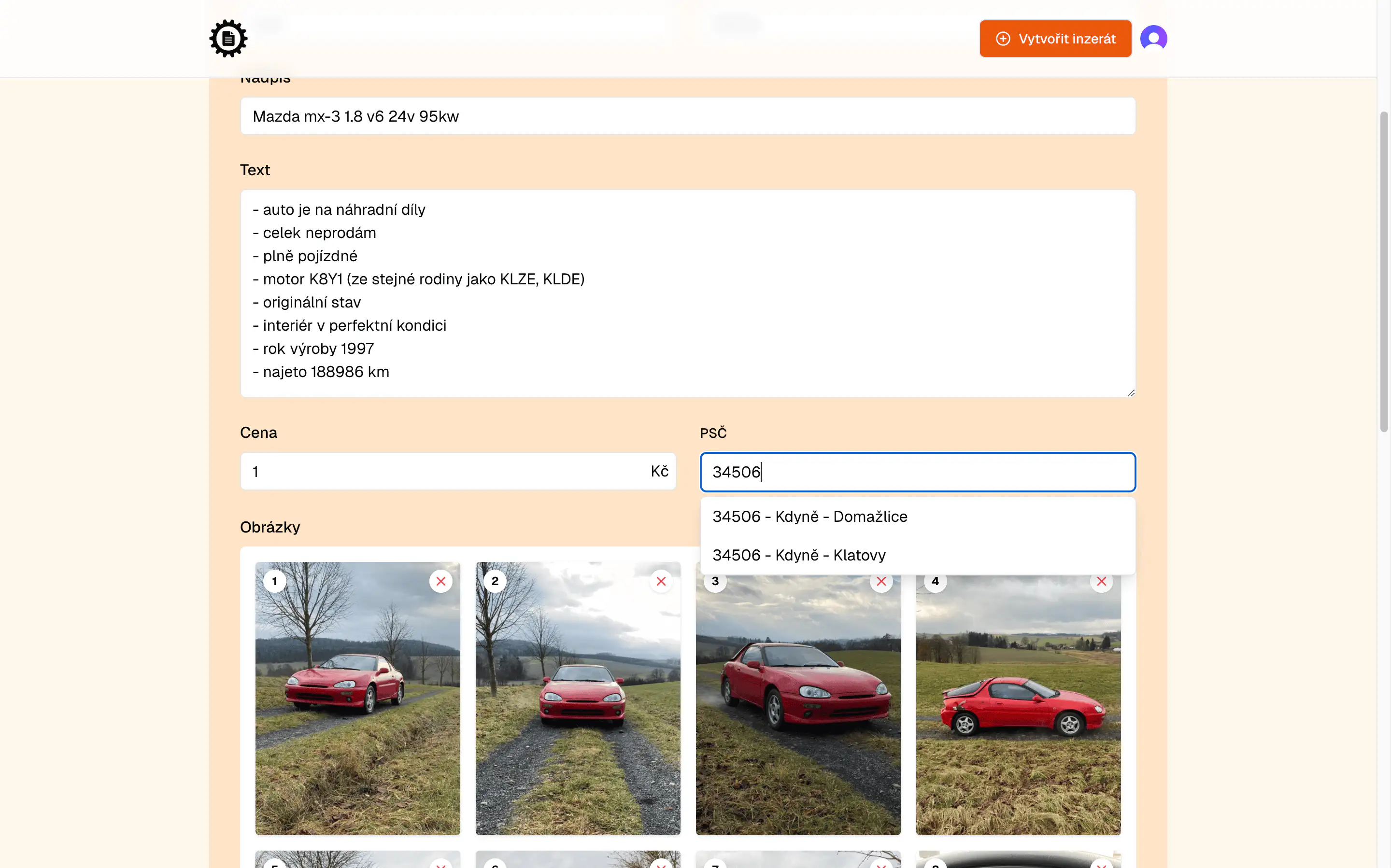The height and width of the screenshot is (868, 1391).
Task: Remove image 7 with the X icon
Action: click(881, 865)
